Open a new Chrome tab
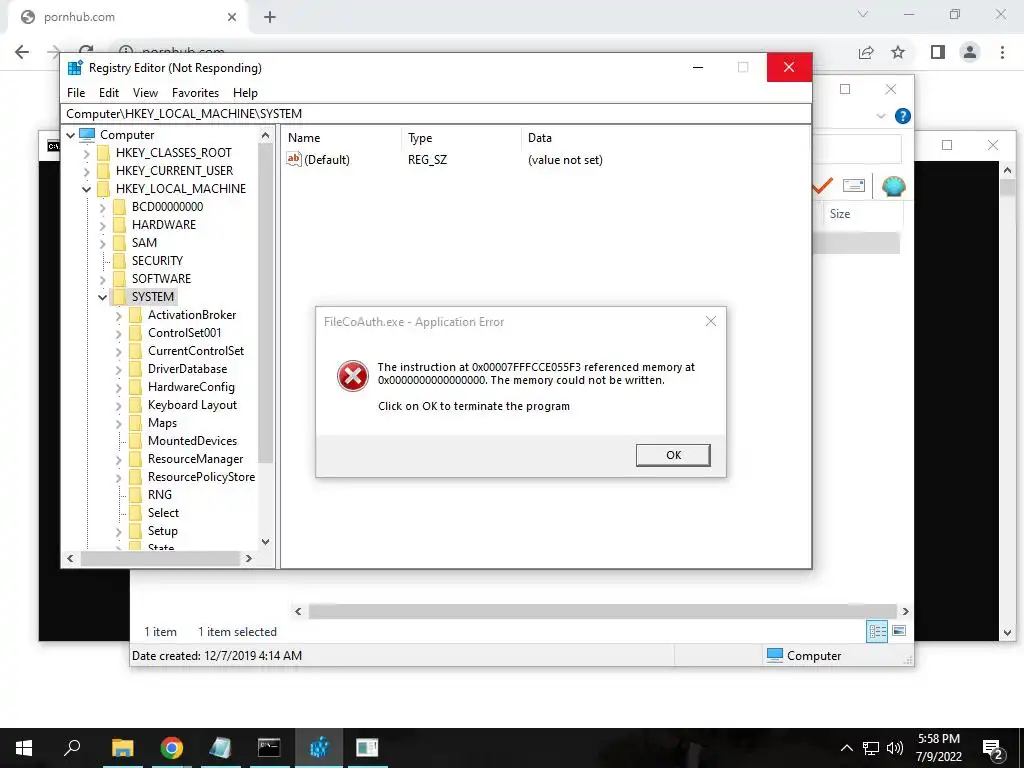 [270, 17]
